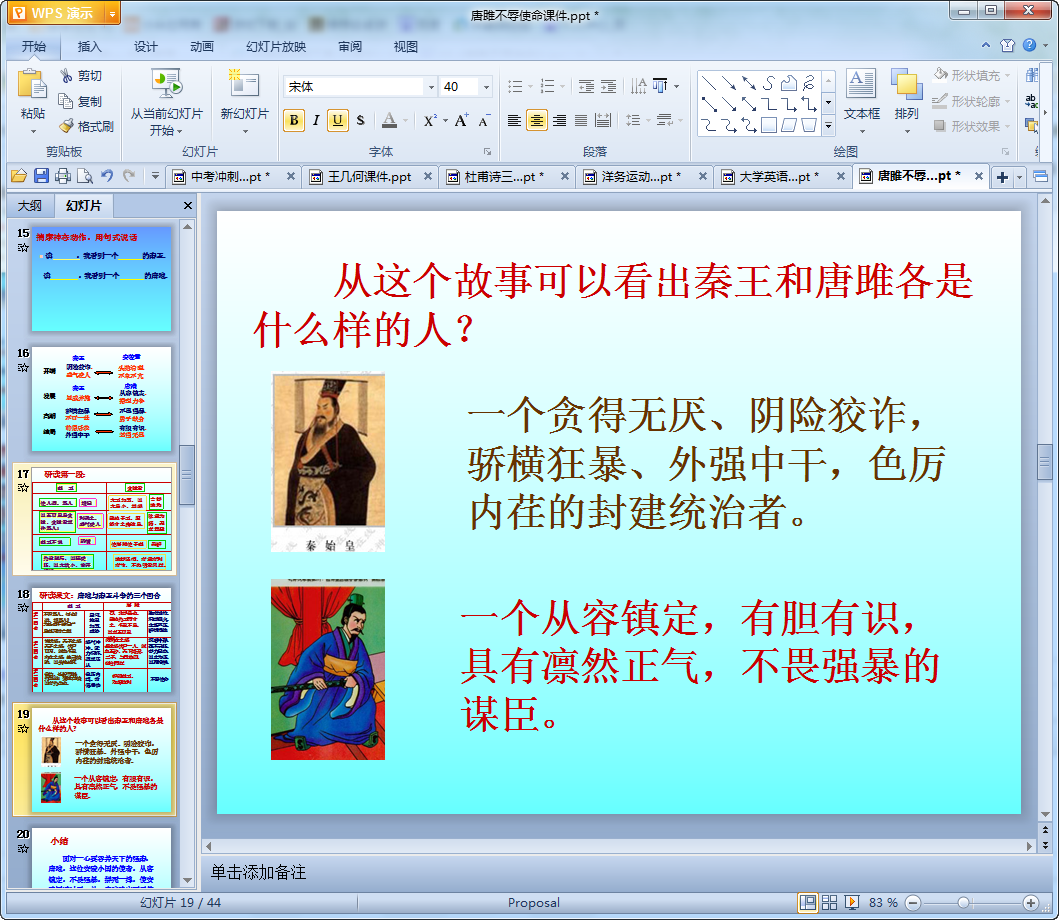Insert a text box (文本框)
The width and height of the screenshot is (1059, 920).
[861, 95]
